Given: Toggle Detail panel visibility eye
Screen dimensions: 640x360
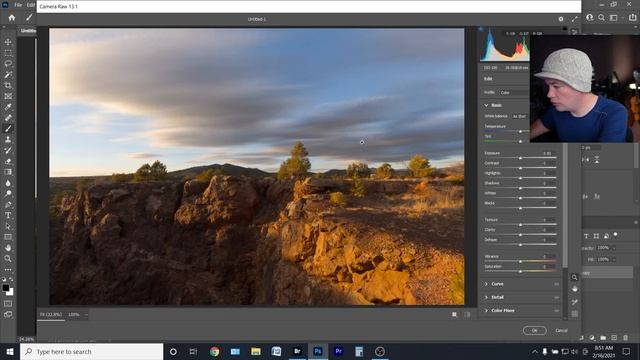Looking at the screenshot, I should pos(556,298).
